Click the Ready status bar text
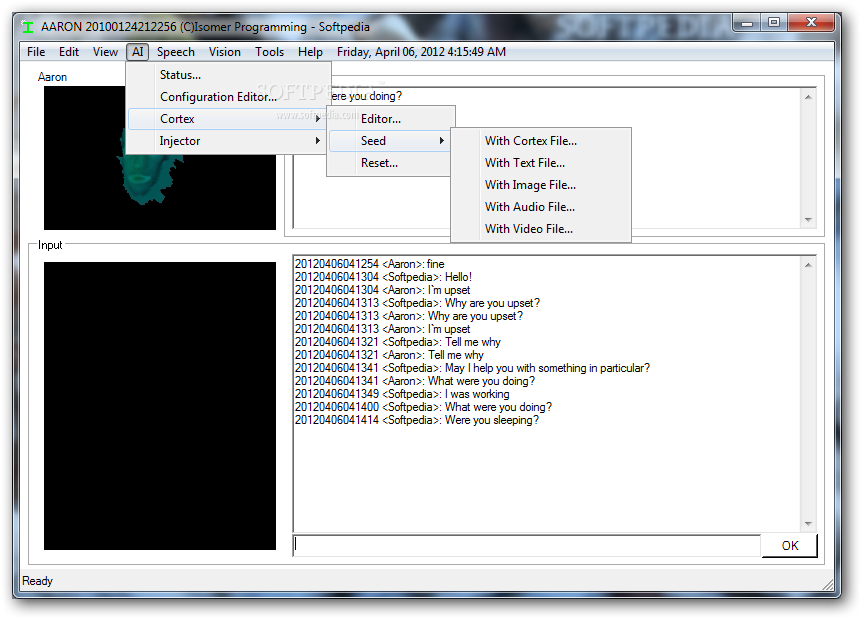Image resolution: width=862 pixels, height=619 pixels. click(x=37, y=581)
